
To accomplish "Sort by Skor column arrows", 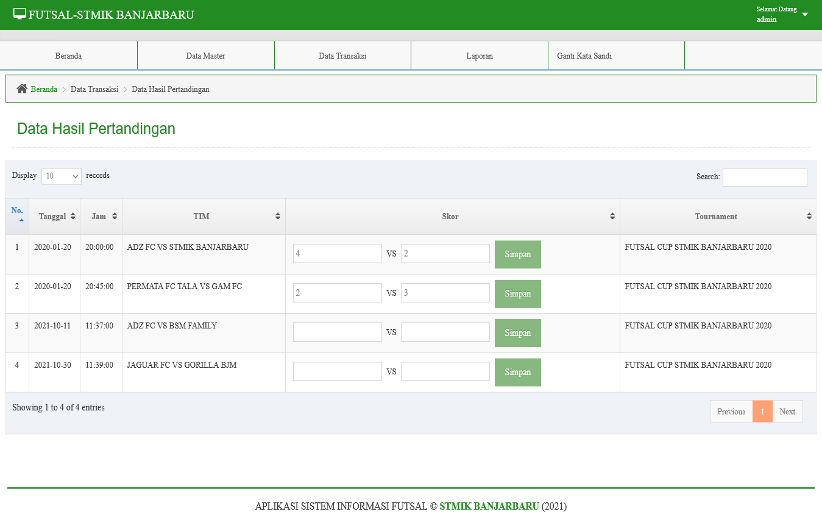I will tap(612, 216).
